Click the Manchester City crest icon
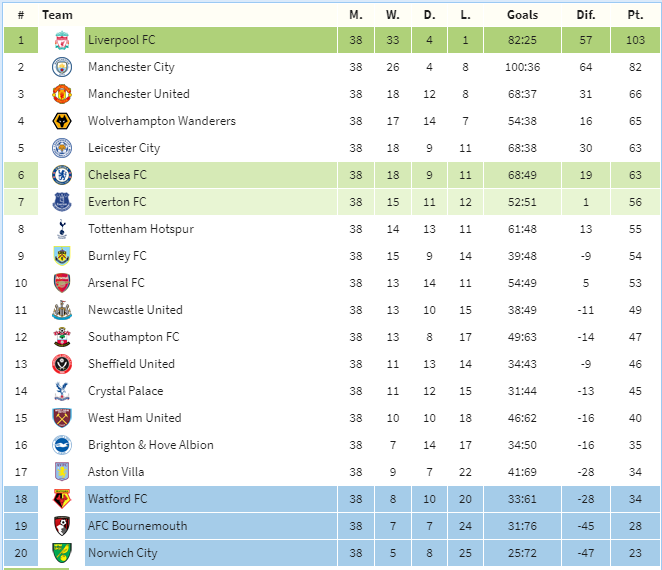Screen dimensions: 662x570 62,67
